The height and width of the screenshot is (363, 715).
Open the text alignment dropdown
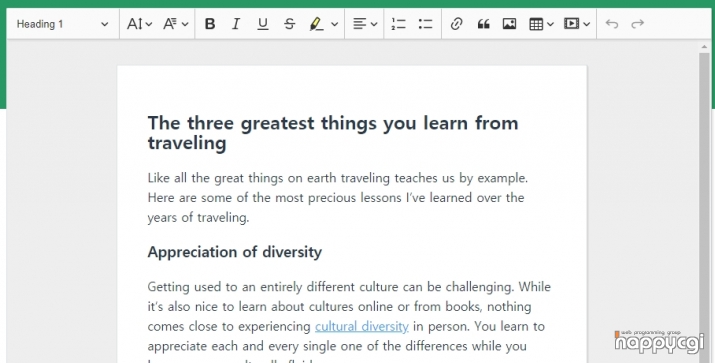coord(365,24)
